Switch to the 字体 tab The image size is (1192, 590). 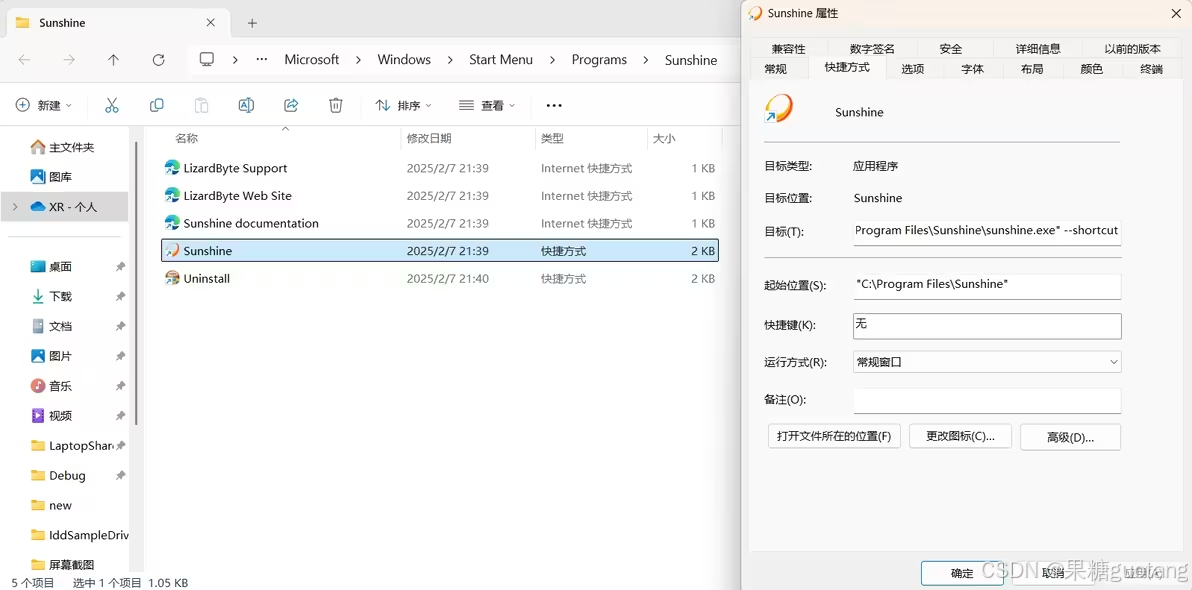[x=972, y=68]
